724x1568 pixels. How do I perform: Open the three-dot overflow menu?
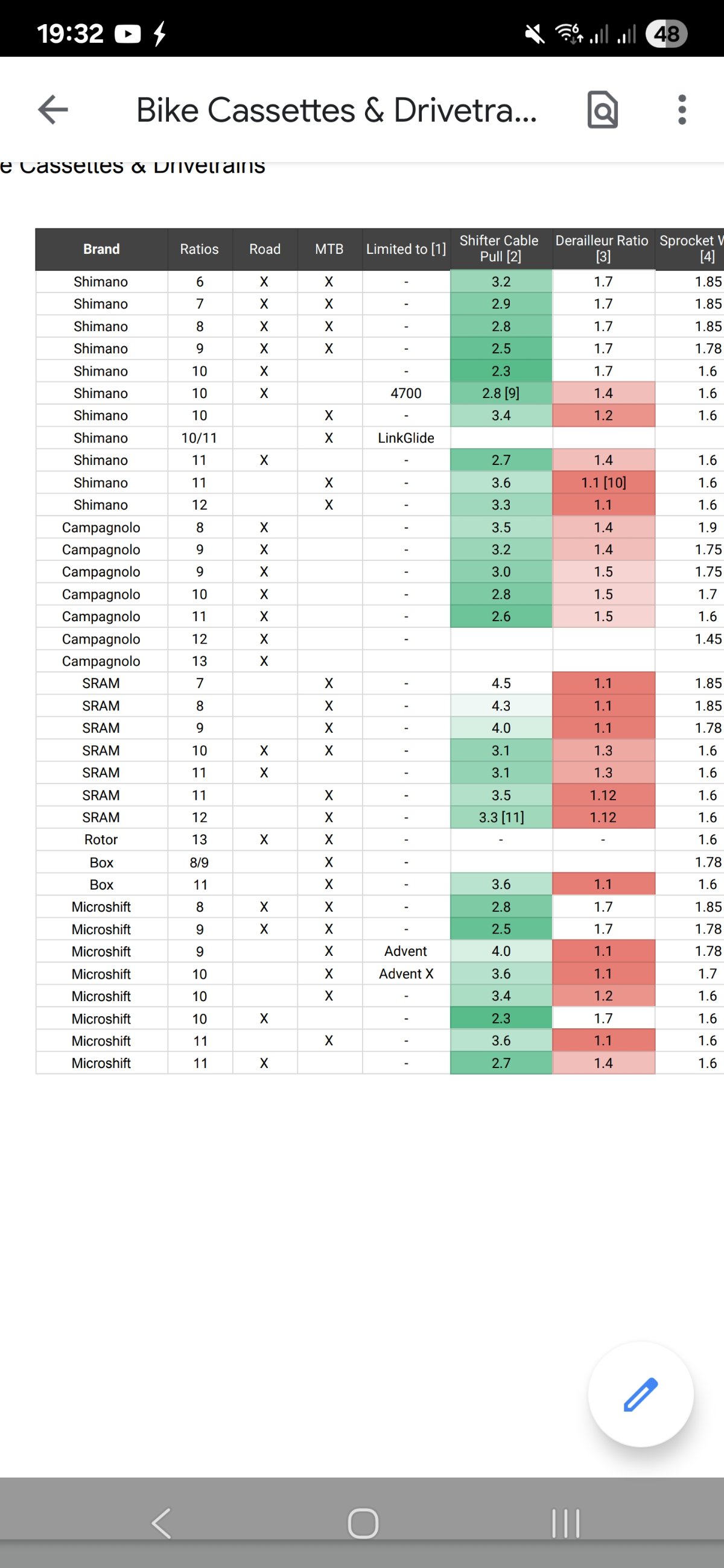pos(682,110)
